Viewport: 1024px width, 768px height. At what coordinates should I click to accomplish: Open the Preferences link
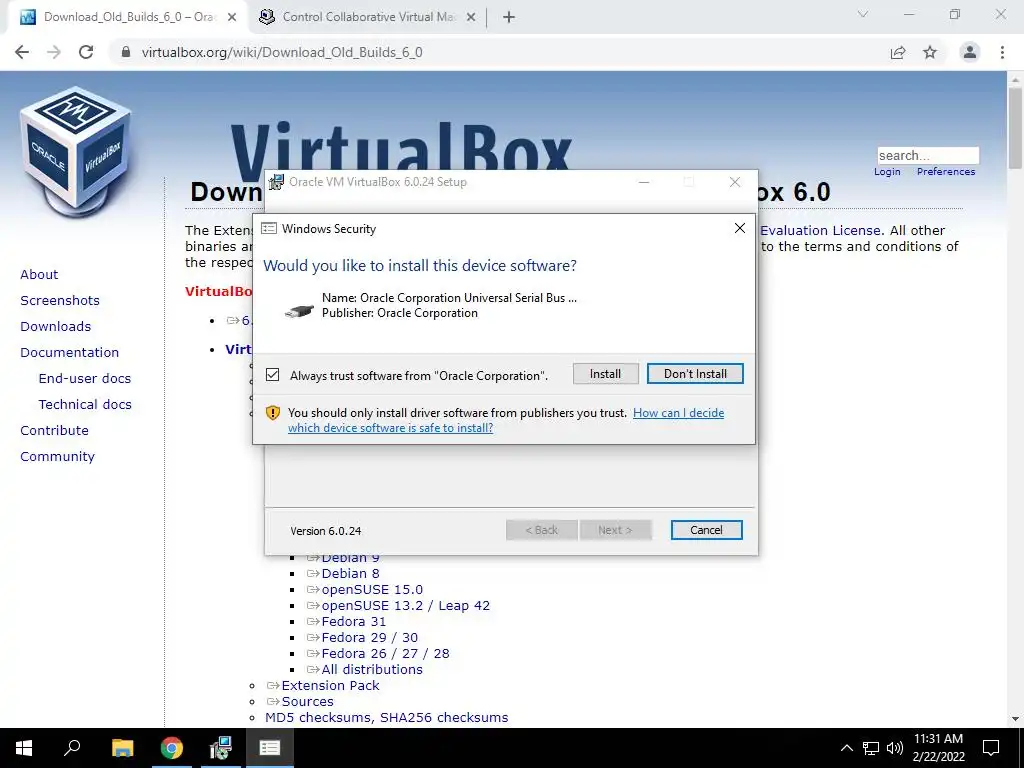[x=946, y=172]
